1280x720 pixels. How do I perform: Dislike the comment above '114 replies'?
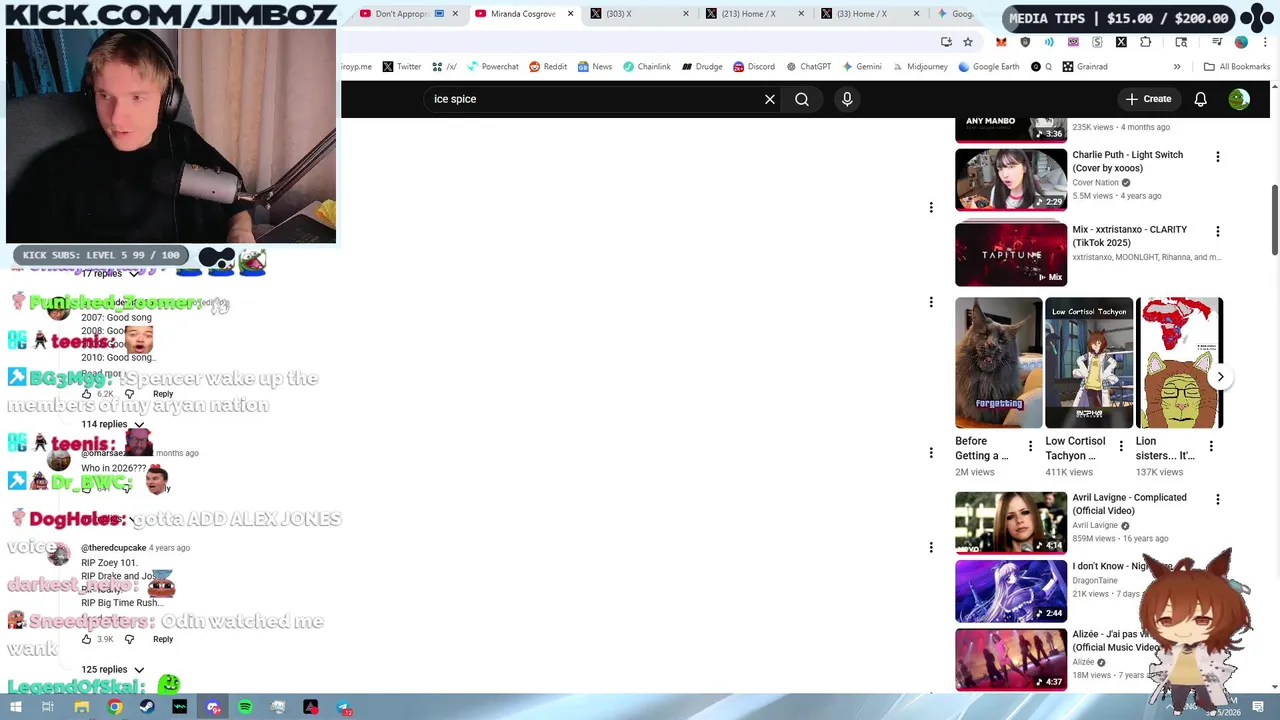click(x=129, y=394)
